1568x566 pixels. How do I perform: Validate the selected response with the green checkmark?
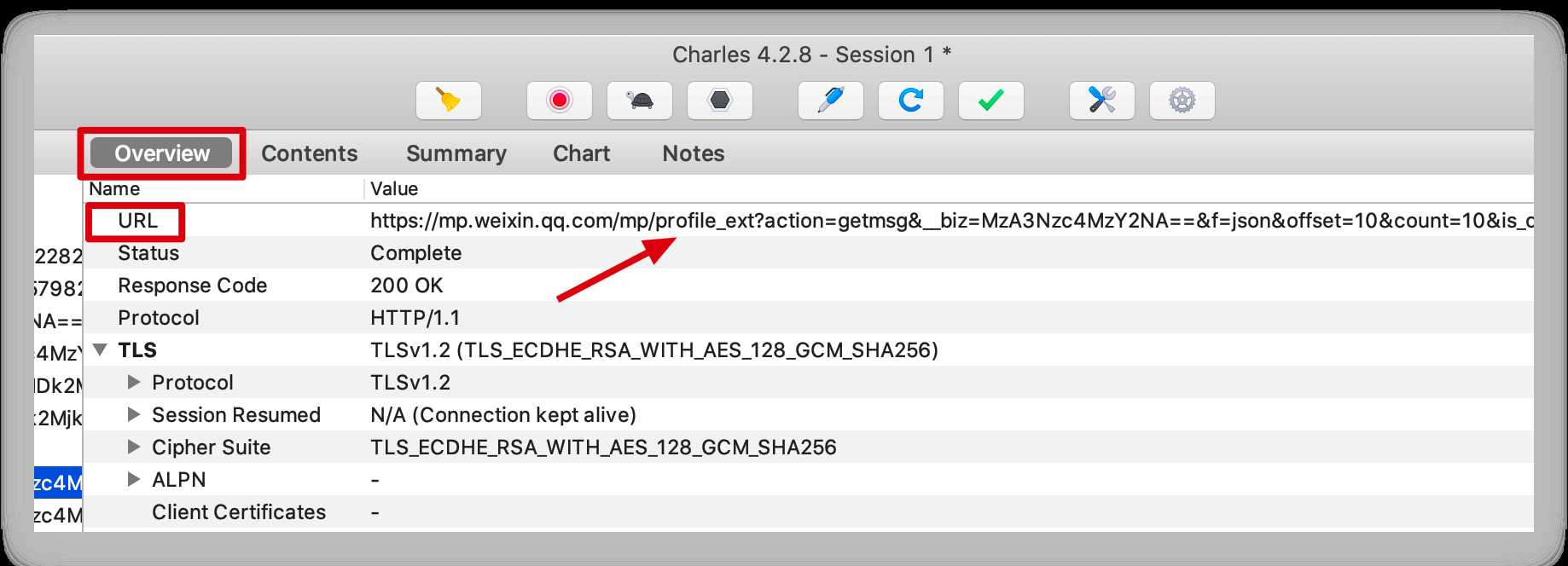pos(991,101)
